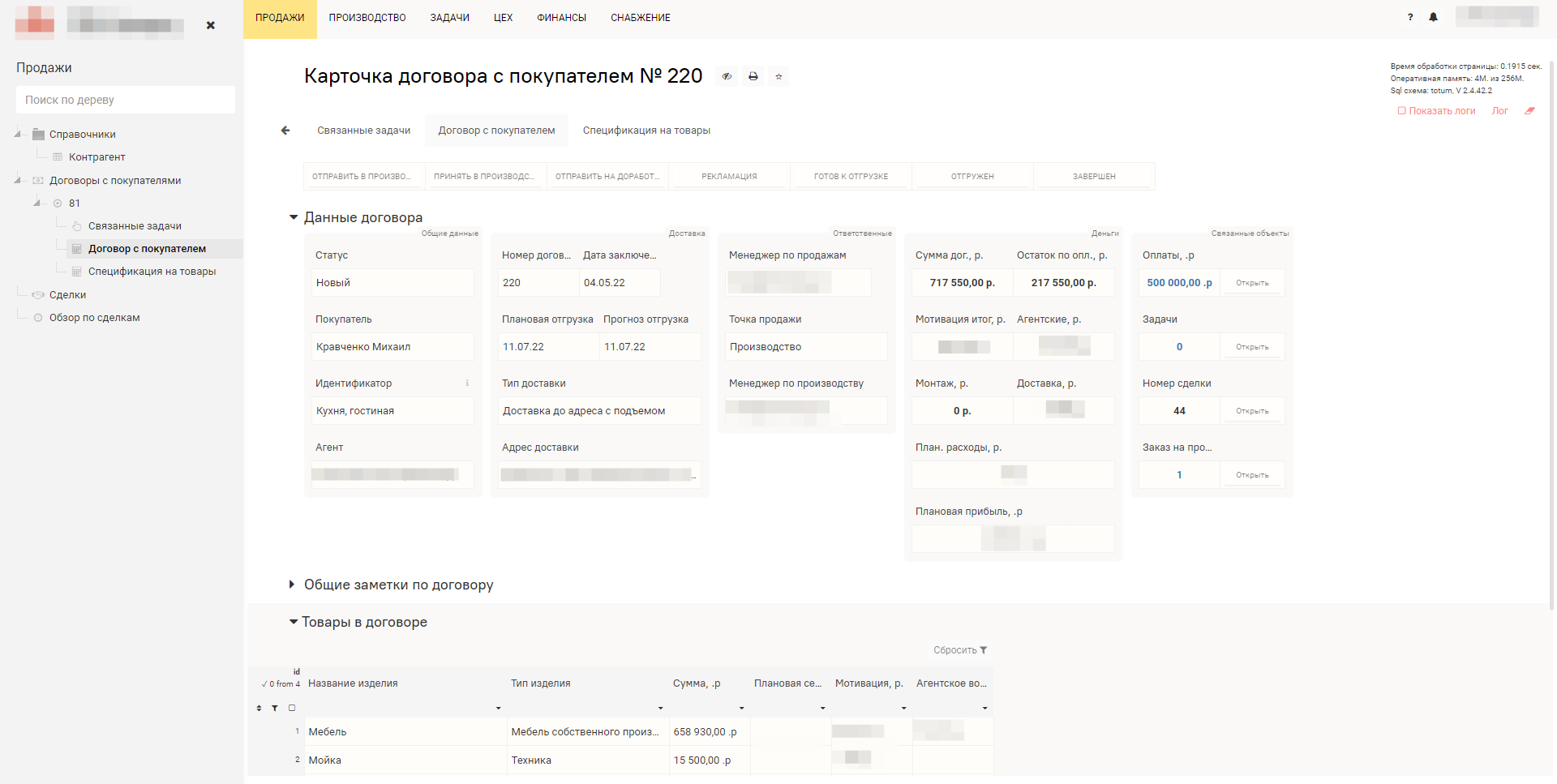Screen dimensions: 1557x784
Task: Open Оплаты with its Открыть button
Action: click(1252, 283)
